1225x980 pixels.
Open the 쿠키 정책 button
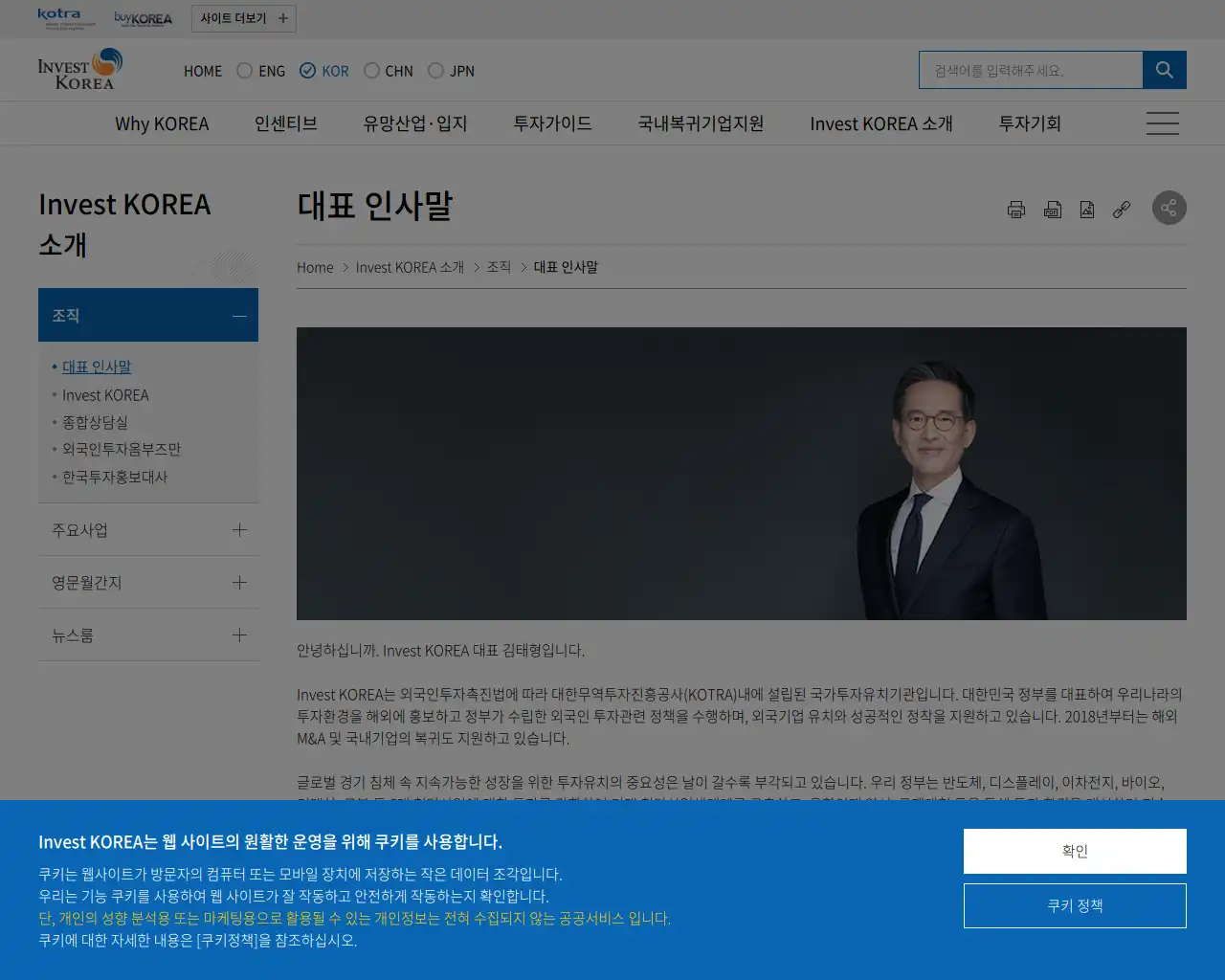(x=1074, y=905)
